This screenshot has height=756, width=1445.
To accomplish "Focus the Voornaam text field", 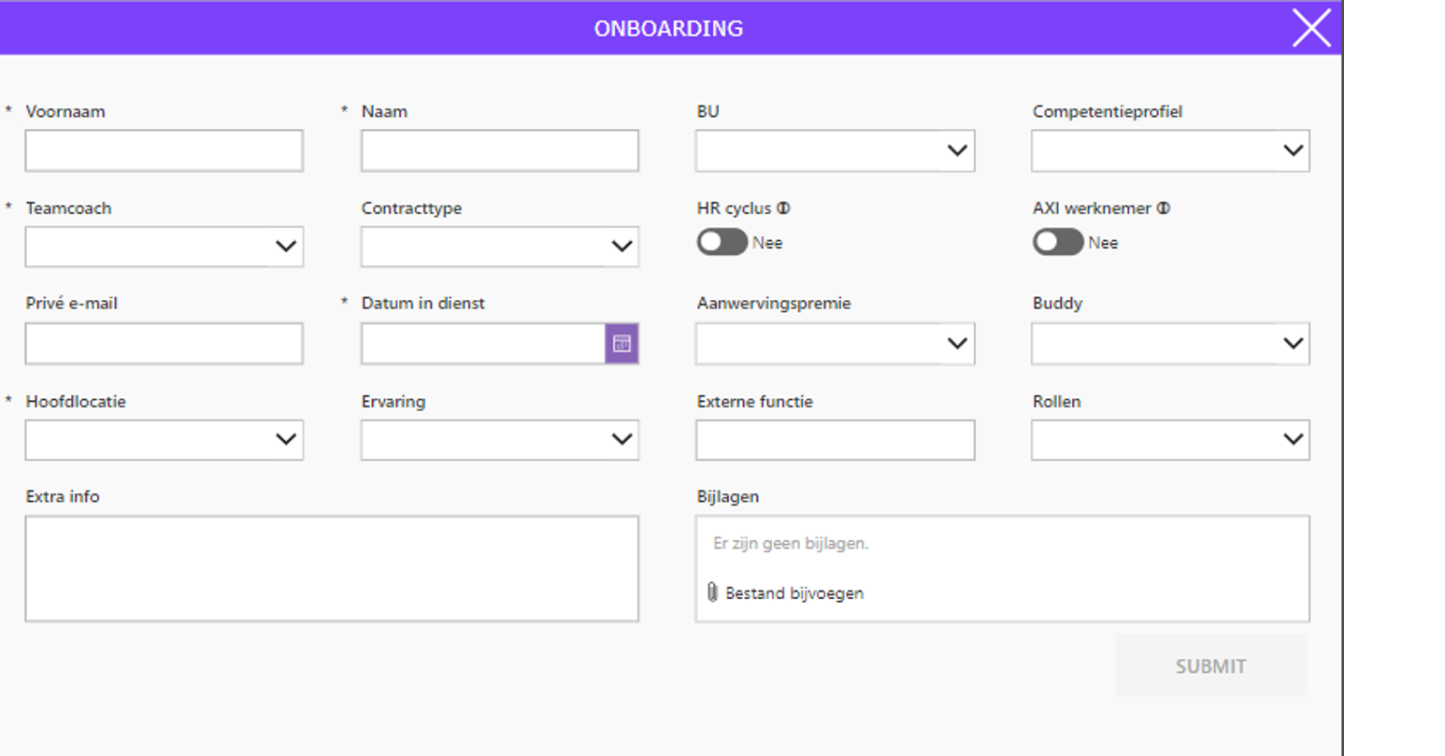I will coord(164,151).
